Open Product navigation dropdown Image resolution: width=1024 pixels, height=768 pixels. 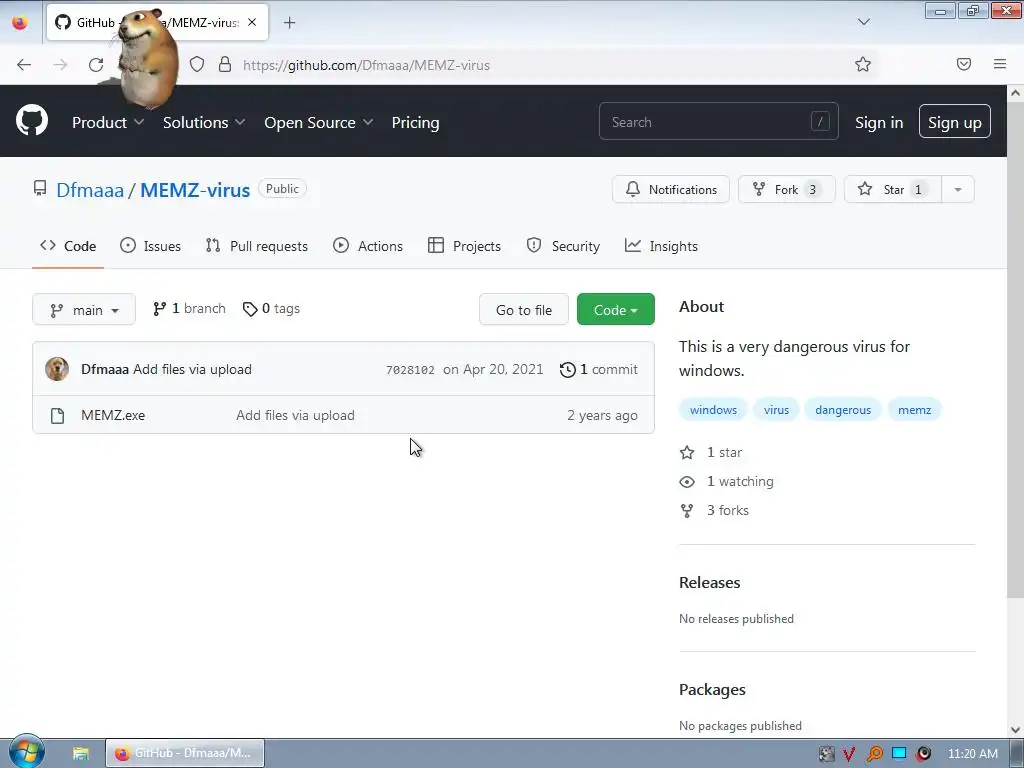point(108,122)
